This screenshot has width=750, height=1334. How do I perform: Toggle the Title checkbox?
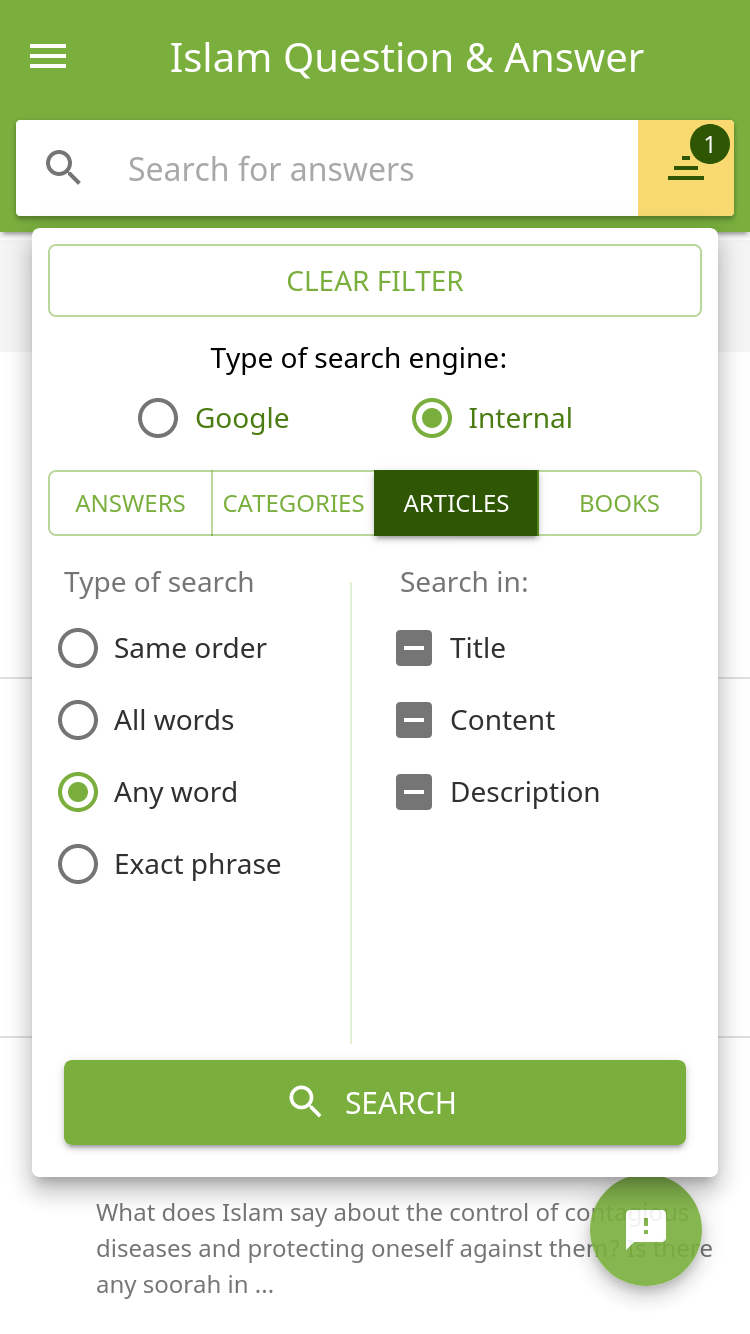(x=414, y=648)
